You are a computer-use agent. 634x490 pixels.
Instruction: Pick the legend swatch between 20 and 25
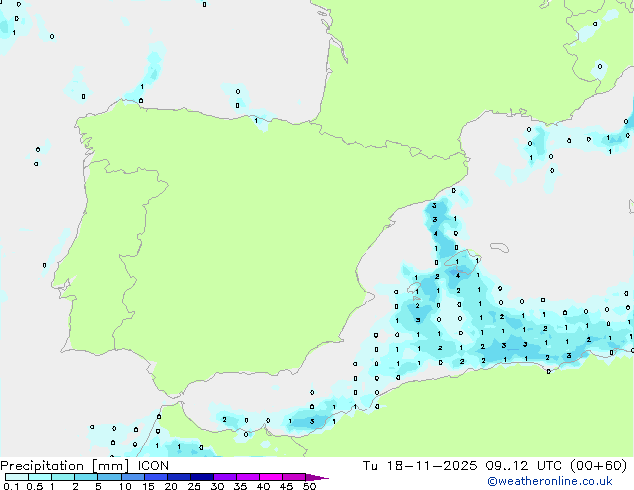[179, 477]
